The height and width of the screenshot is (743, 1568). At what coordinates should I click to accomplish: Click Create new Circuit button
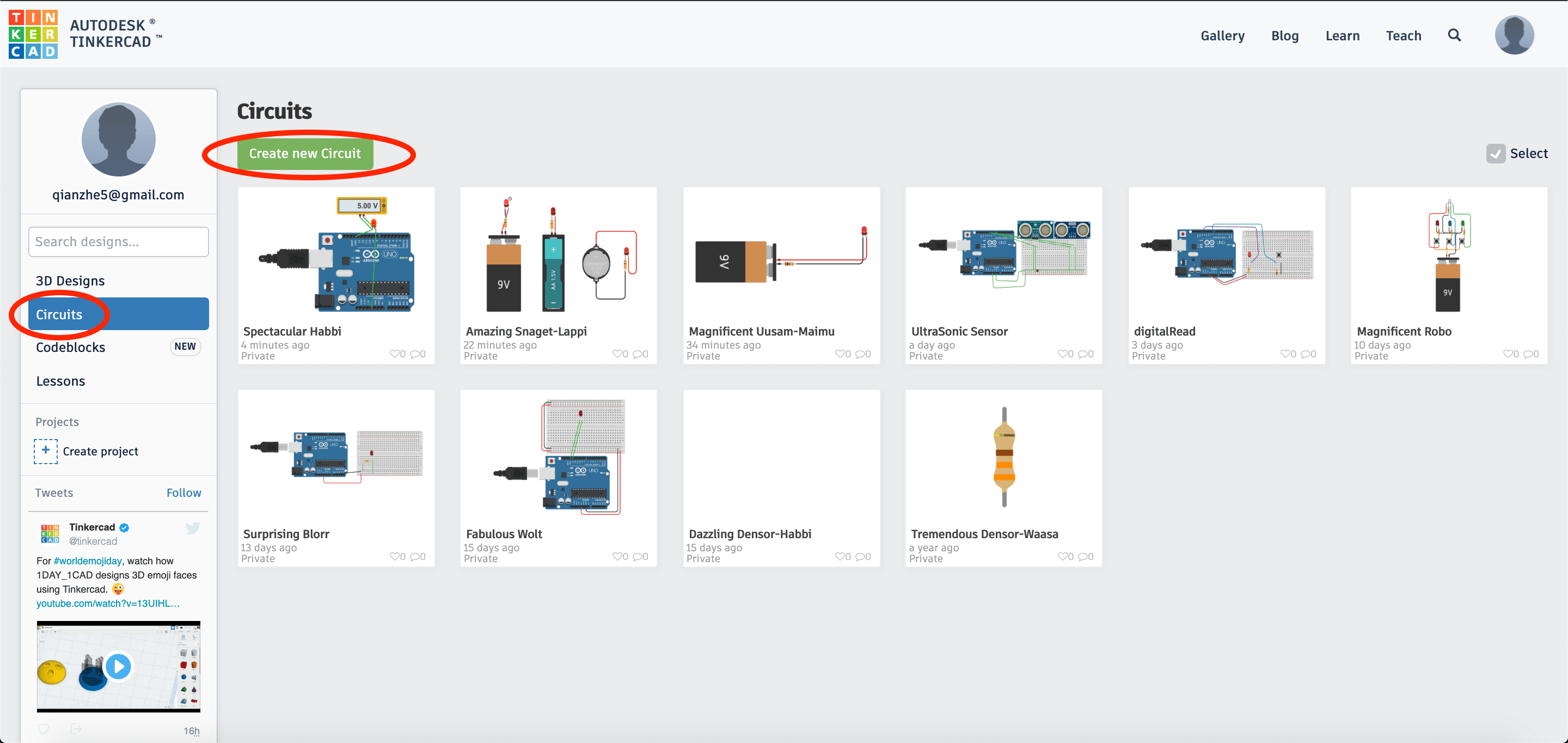pos(304,154)
